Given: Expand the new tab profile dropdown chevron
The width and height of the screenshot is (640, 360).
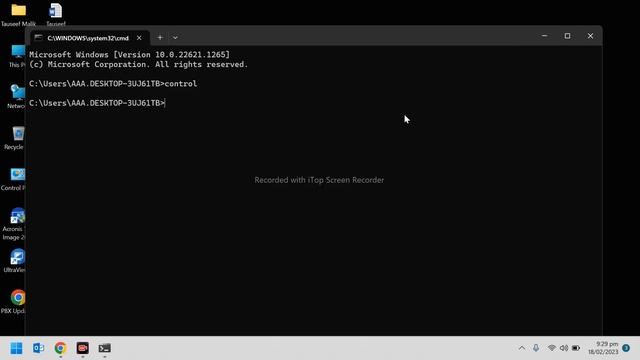Looking at the screenshot, I should [175, 38].
